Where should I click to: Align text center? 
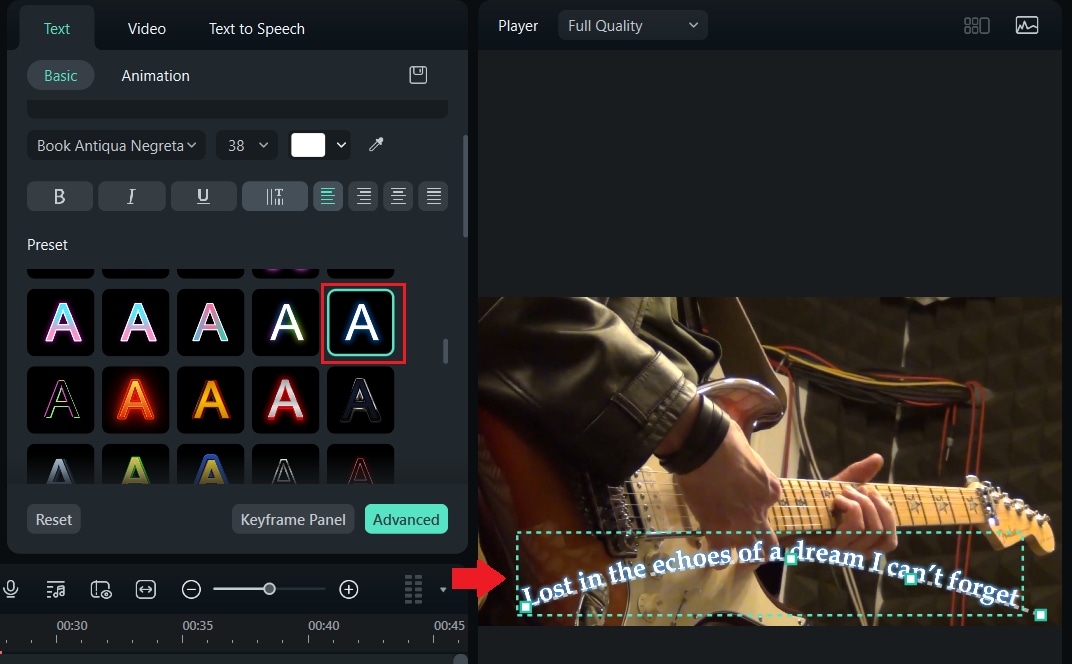click(x=399, y=196)
